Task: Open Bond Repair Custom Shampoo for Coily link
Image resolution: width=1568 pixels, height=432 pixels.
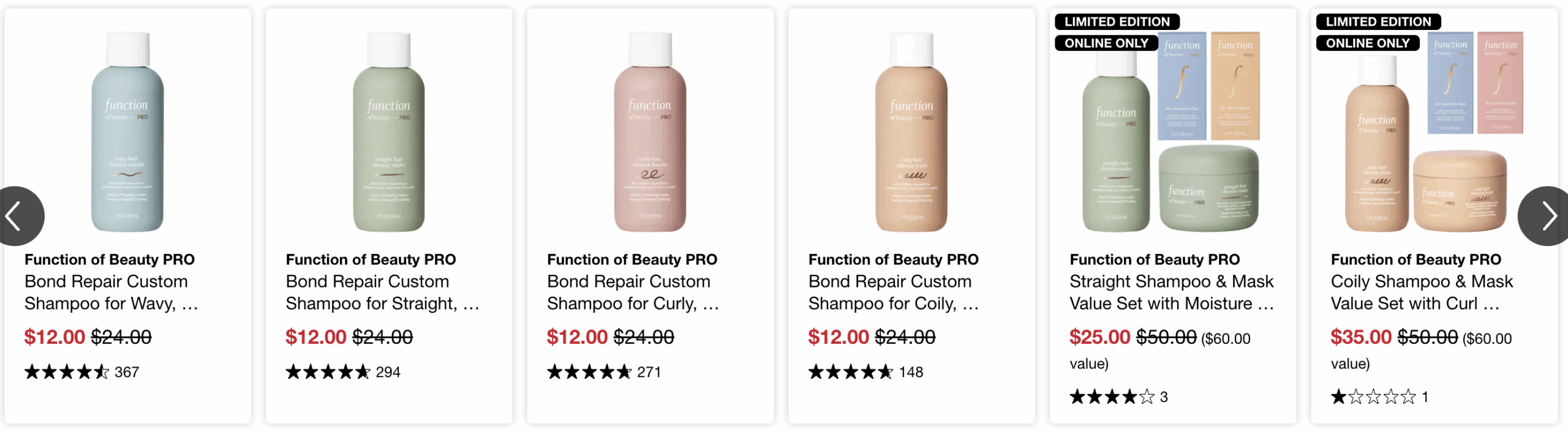Action: 894,281
